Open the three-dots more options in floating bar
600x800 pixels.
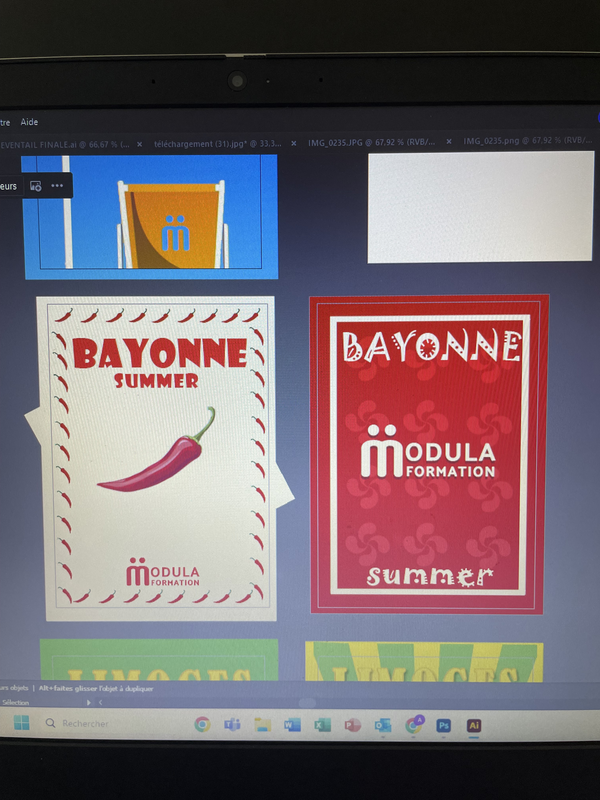[x=57, y=186]
